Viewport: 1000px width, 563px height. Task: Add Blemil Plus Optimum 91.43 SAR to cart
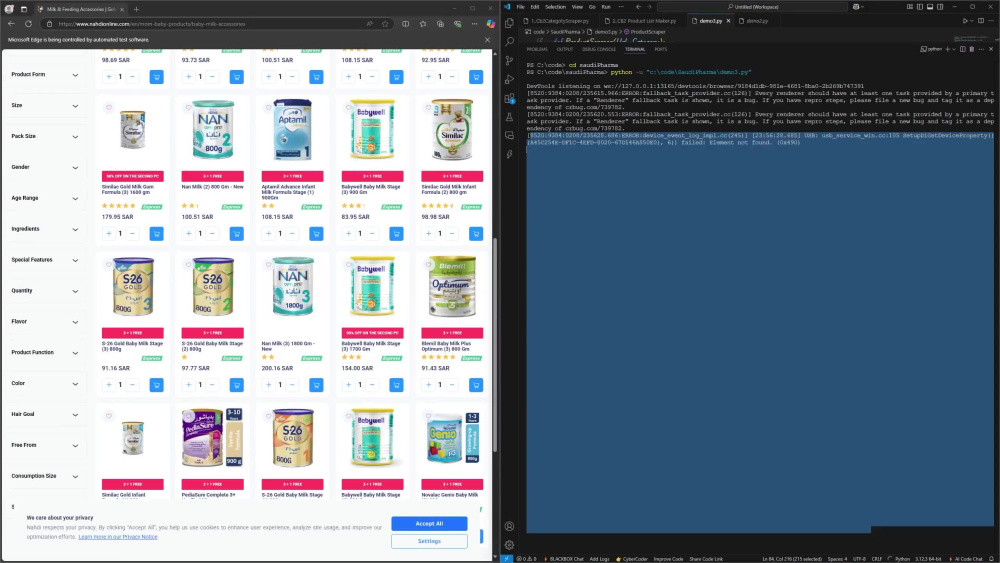tap(476, 385)
